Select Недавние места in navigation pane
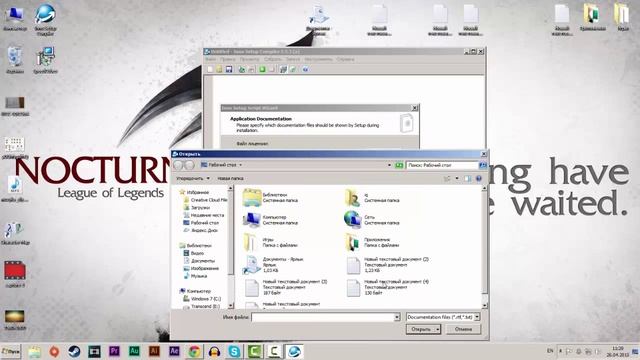 203,215
